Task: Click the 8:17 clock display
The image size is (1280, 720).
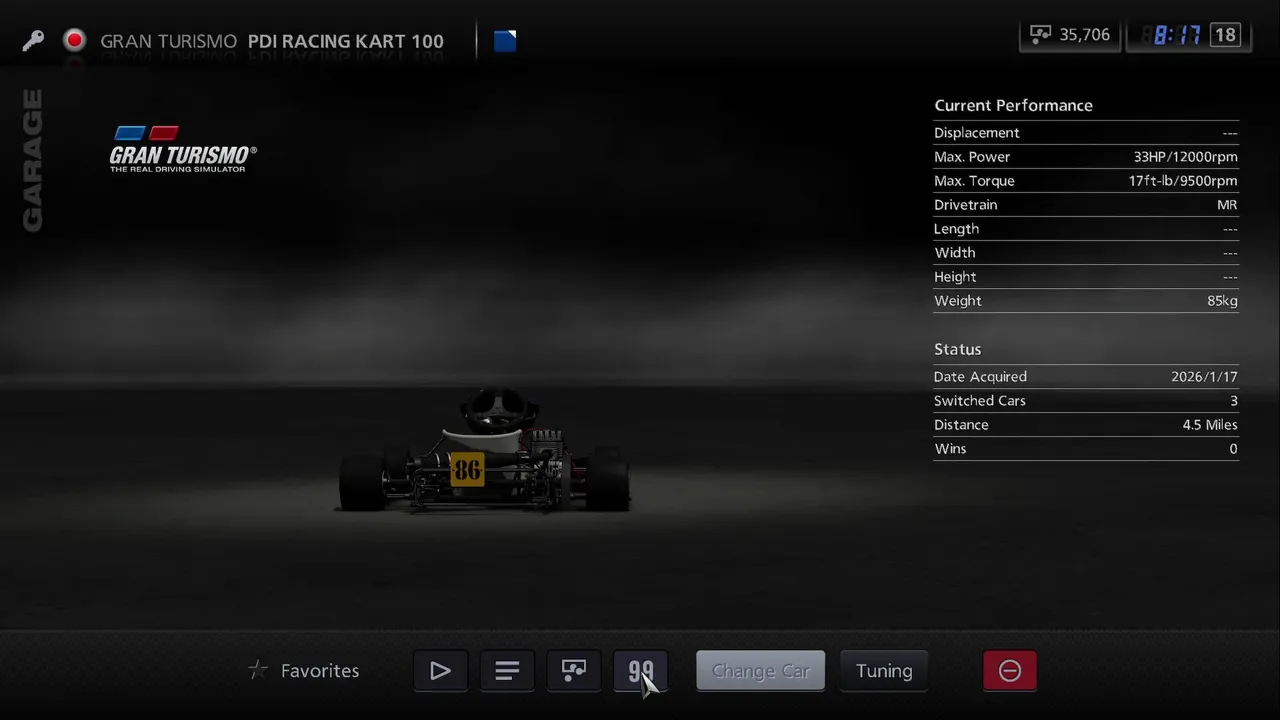Action: pos(1177,35)
